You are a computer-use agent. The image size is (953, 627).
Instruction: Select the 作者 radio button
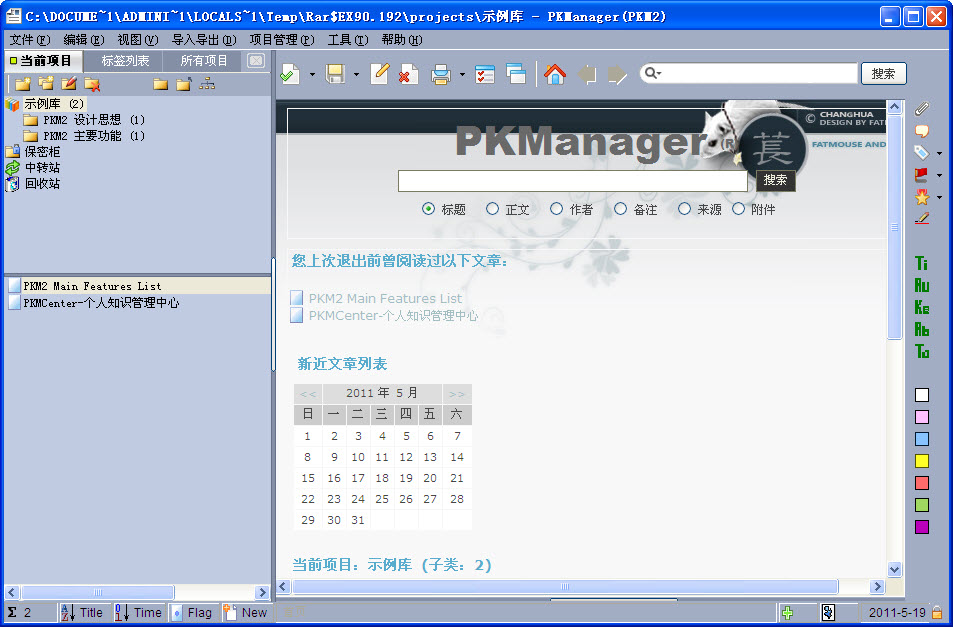[556, 209]
